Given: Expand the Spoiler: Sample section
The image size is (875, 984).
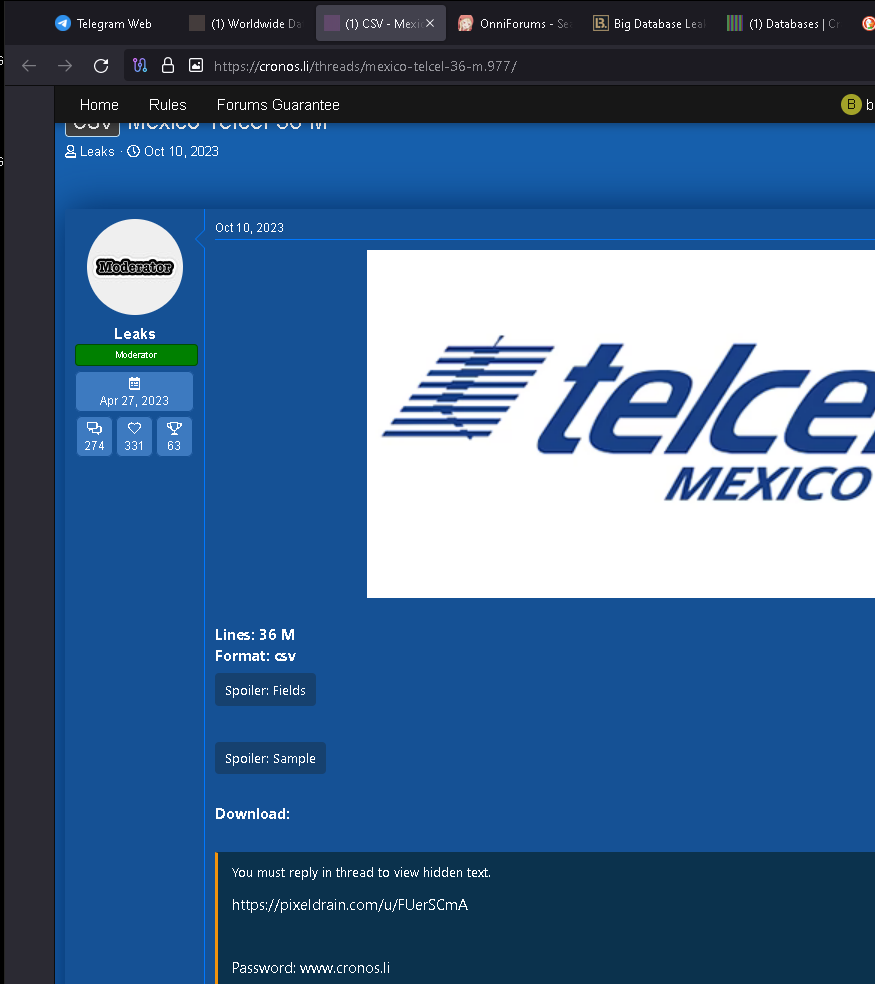Looking at the screenshot, I should click(x=270, y=758).
